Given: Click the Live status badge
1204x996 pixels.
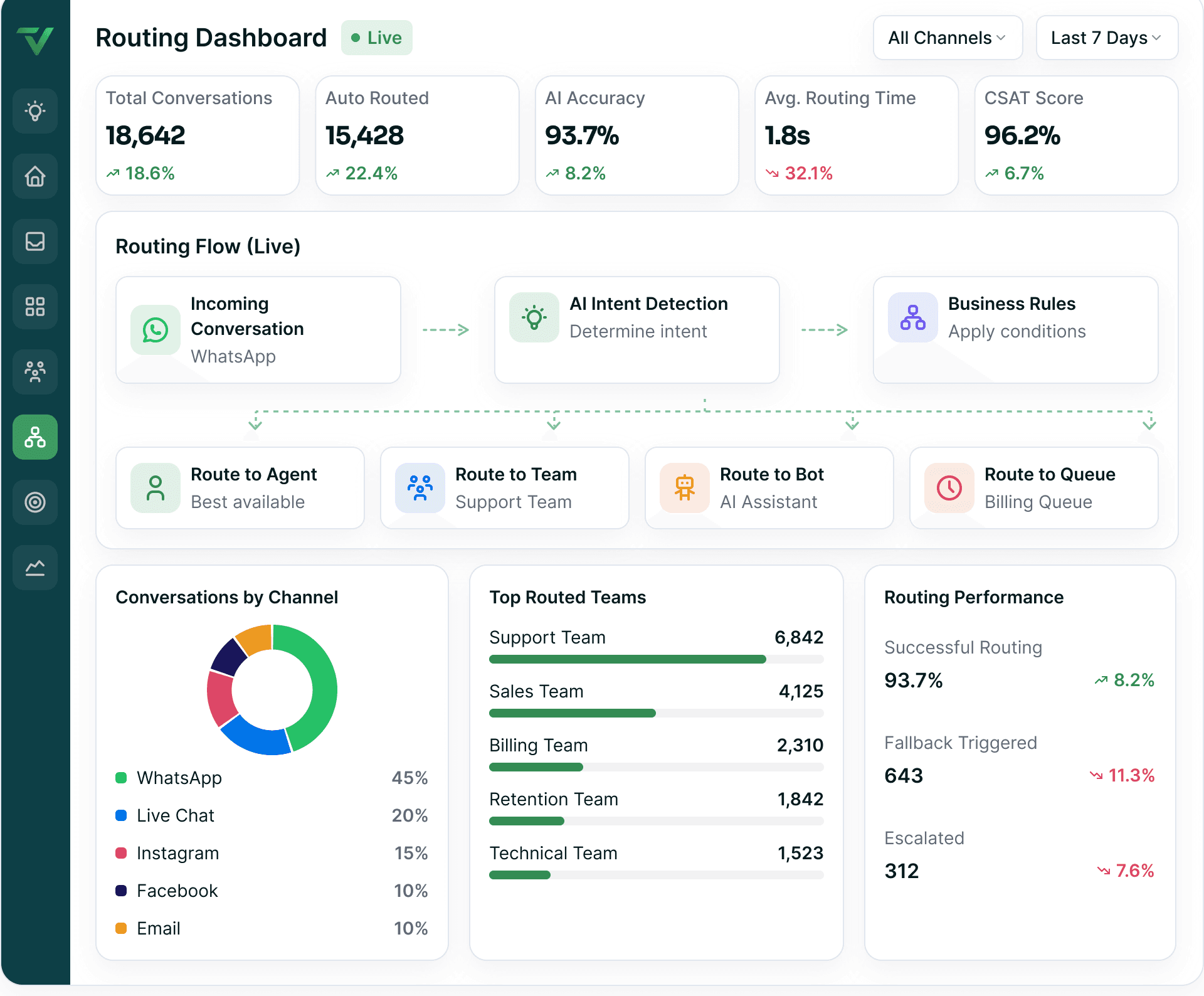Looking at the screenshot, I should tap(377, 38).
